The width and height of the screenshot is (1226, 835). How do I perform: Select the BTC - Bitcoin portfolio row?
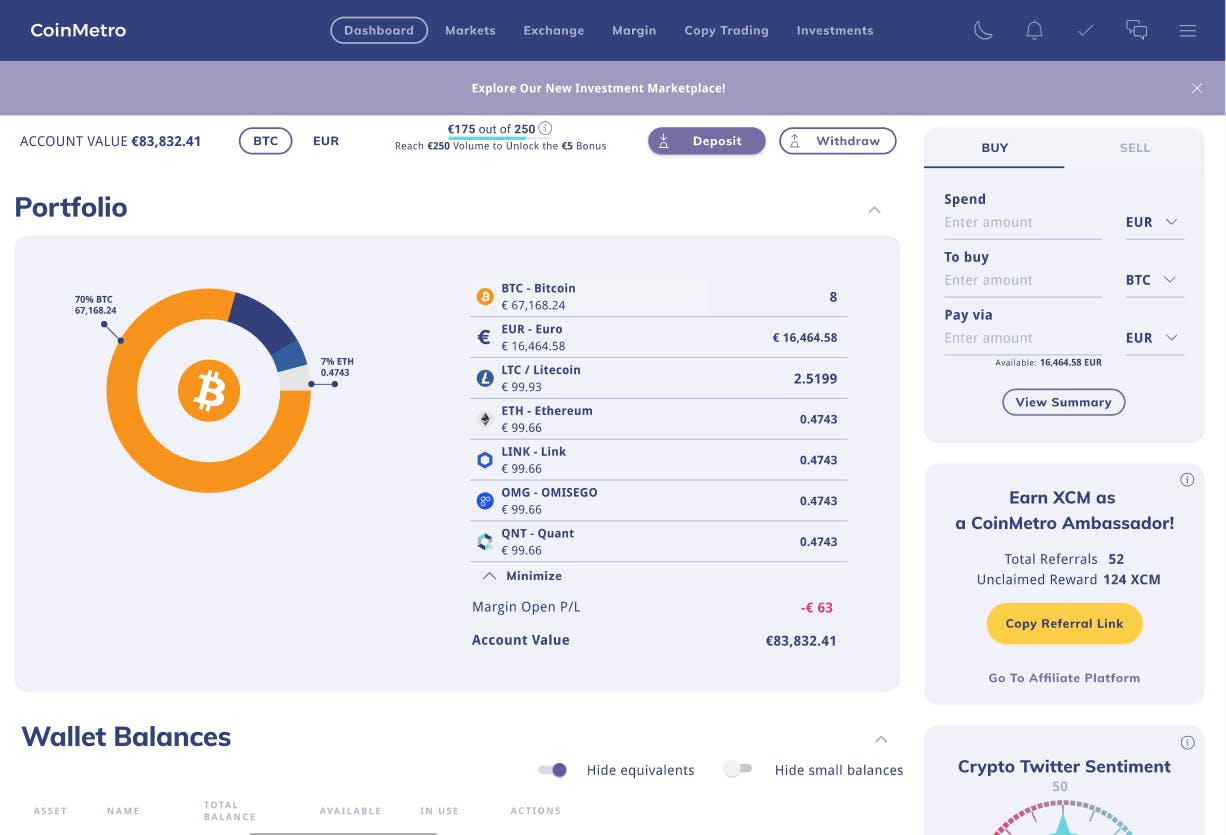click(x=658, y=297)
